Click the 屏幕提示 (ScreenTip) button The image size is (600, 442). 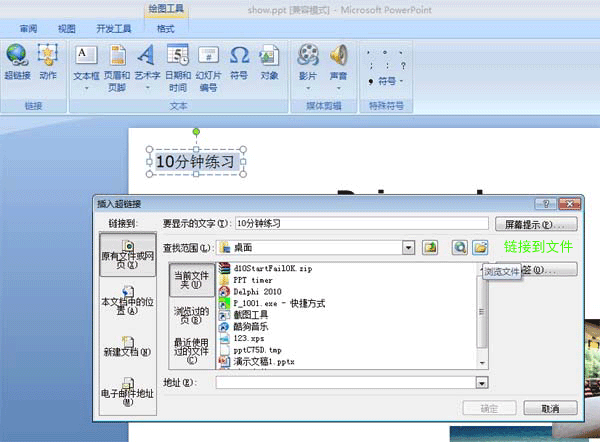click(x=540, y=224)
